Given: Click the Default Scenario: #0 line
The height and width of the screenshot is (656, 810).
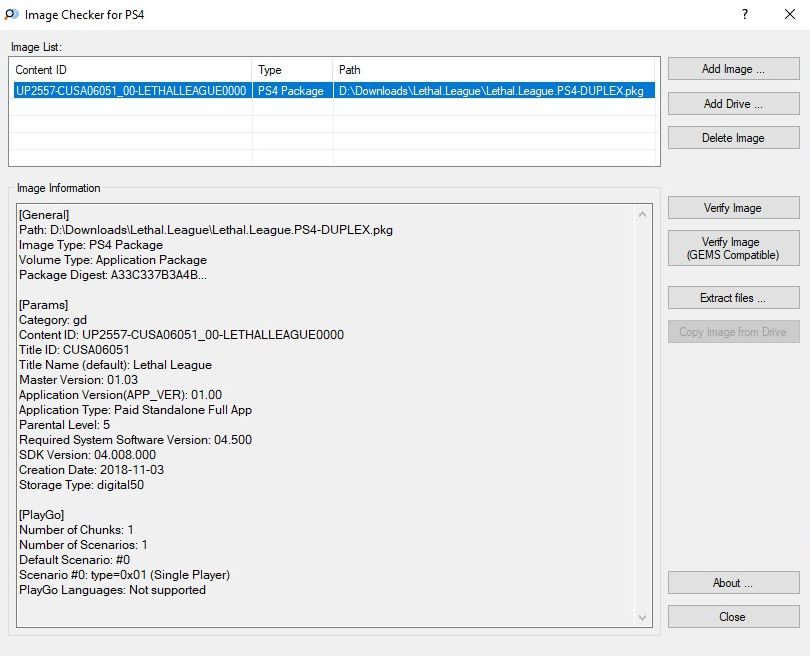Looking at the screenshot, I should click(x=74, y=559).
